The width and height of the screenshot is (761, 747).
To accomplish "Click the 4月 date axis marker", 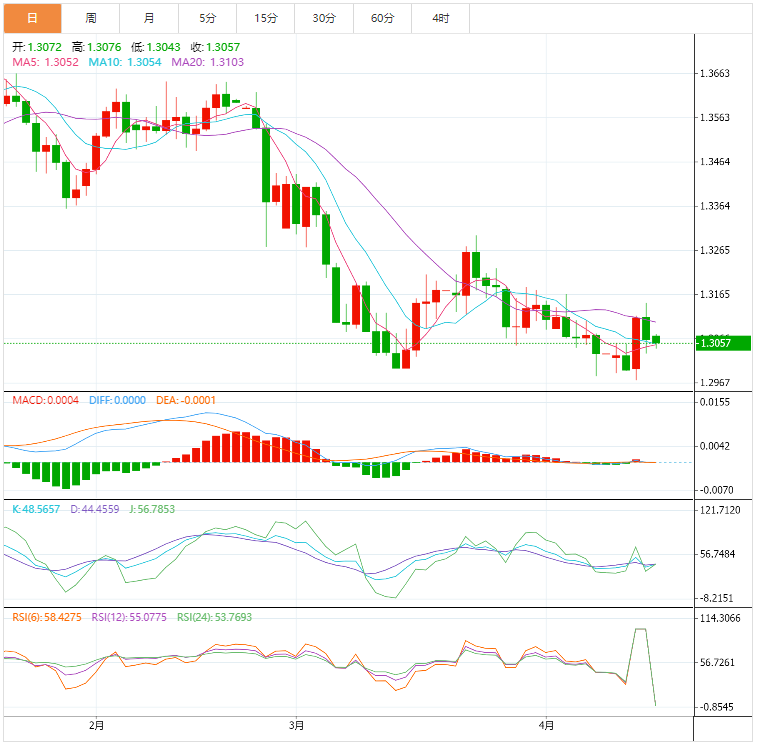I will tap(545, 724).
